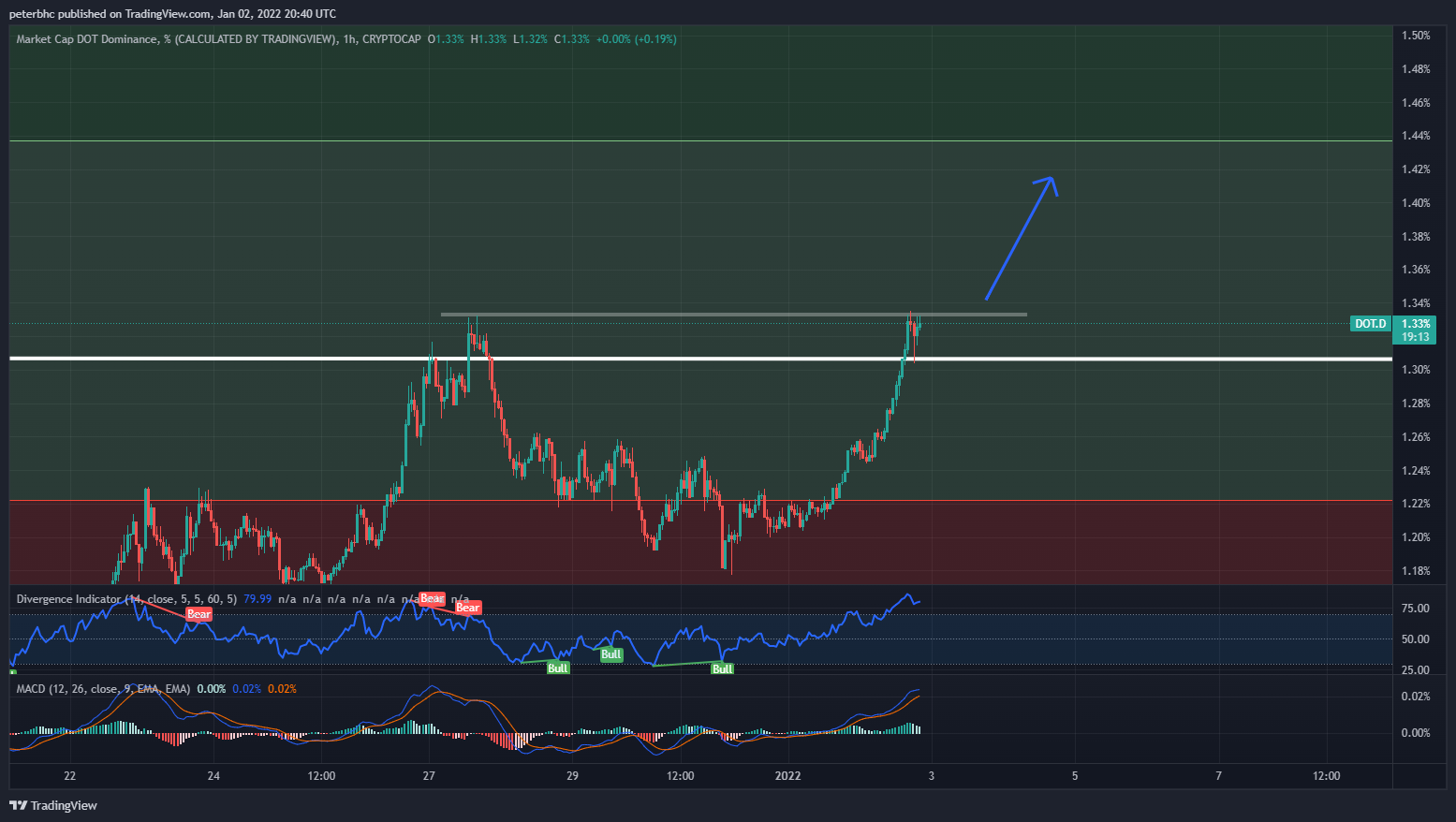Viewport: 1456px width, 822px height.
Task: Click the 25.00 level on divergence axis
Action: pos(1415,670)
